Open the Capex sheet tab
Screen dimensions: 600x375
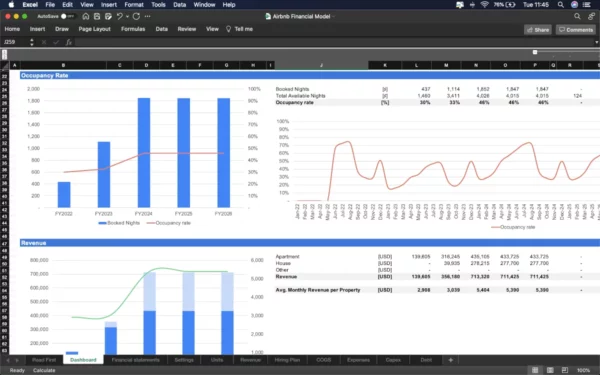click(393, 360)
